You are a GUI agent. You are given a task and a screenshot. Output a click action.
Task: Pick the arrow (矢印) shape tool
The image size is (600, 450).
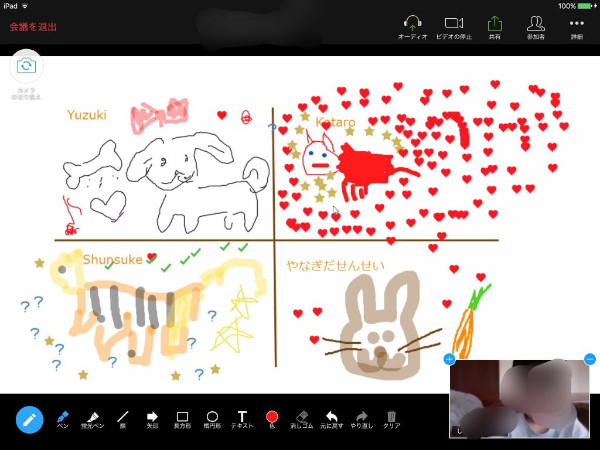[152, 417]
